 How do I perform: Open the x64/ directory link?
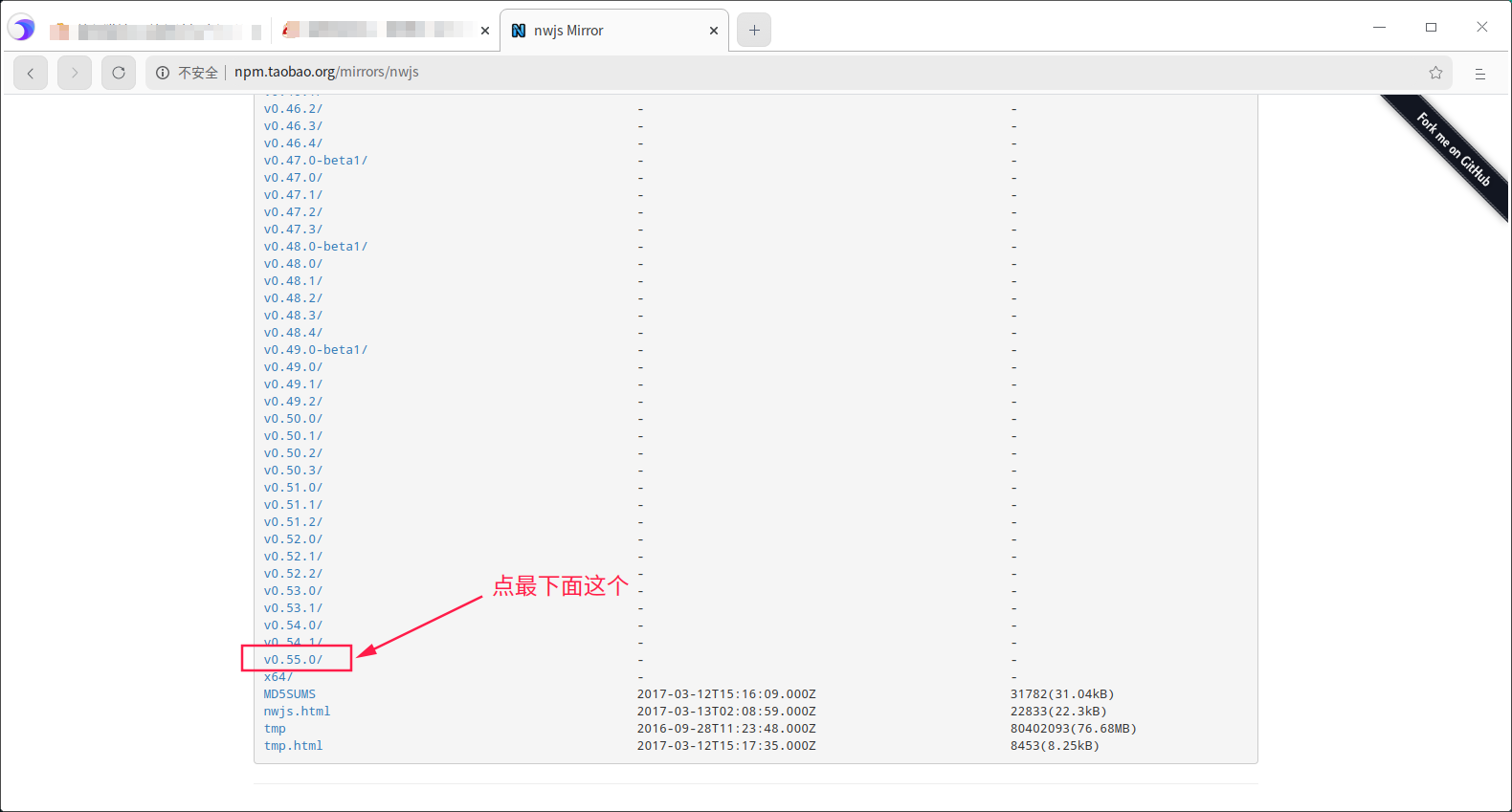point(278,677)
